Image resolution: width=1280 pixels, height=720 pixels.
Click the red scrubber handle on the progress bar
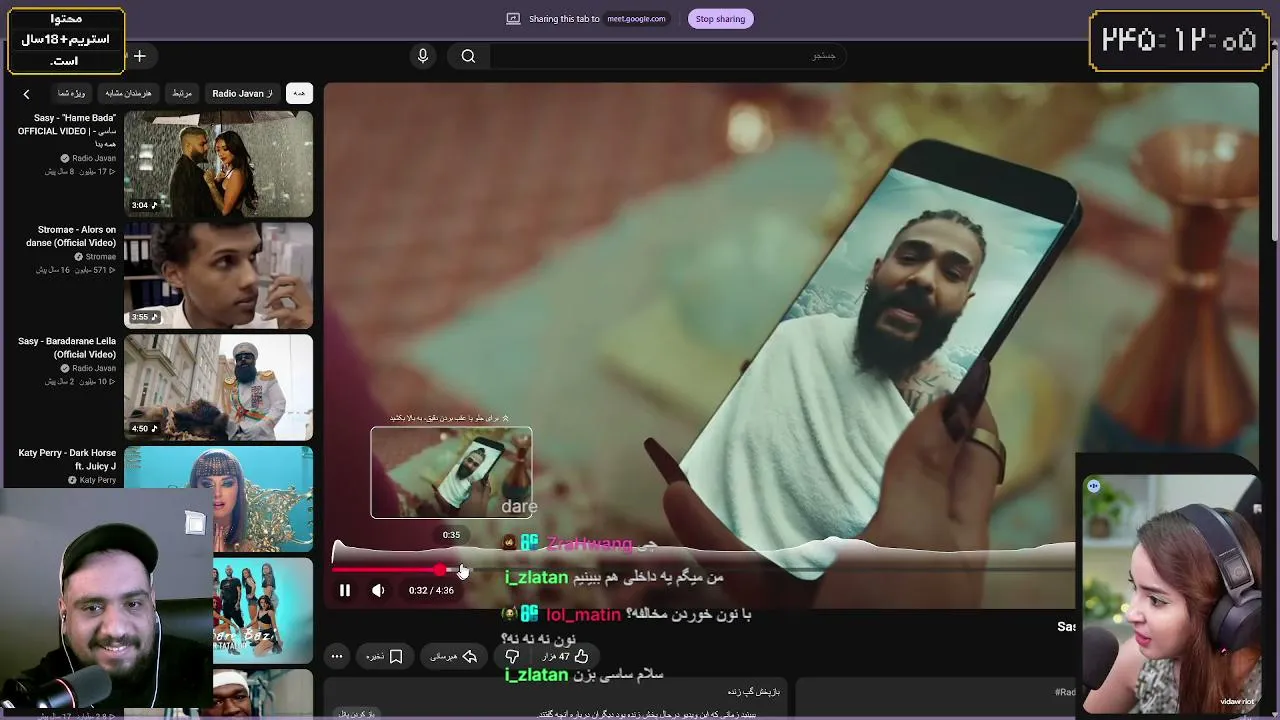point(440,570)
